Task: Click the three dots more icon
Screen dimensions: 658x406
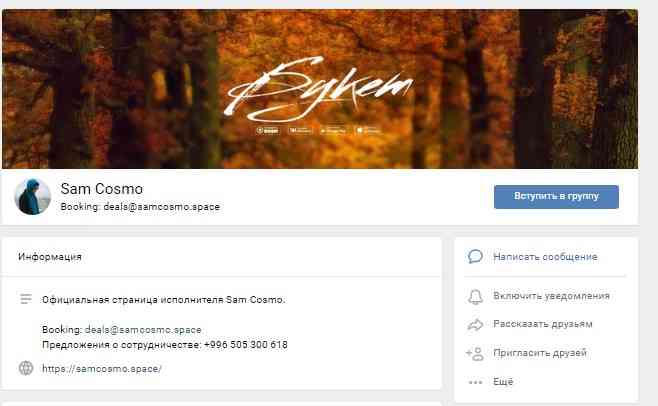Action: tap(475, 382)
